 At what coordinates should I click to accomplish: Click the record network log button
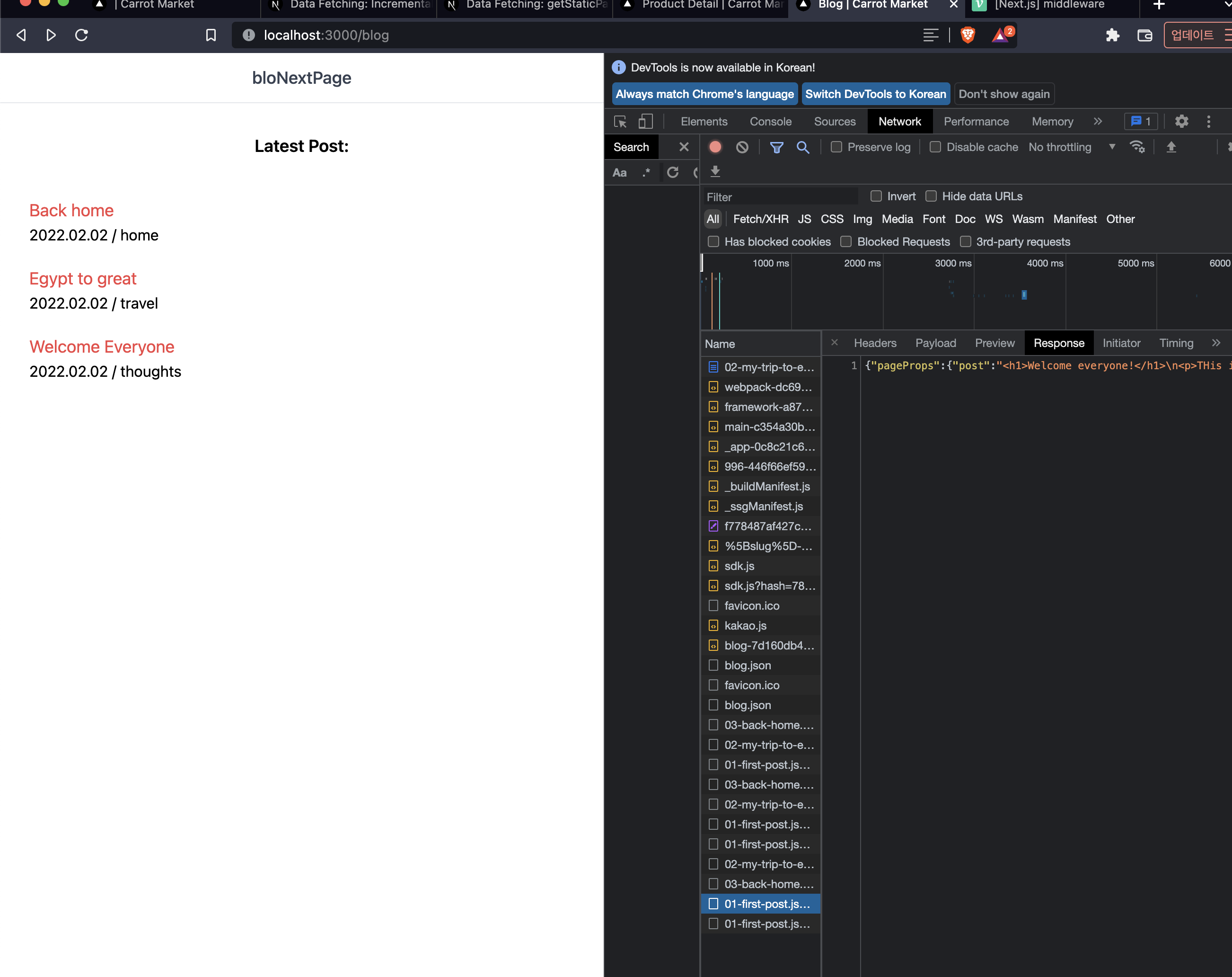coord(715,147)
